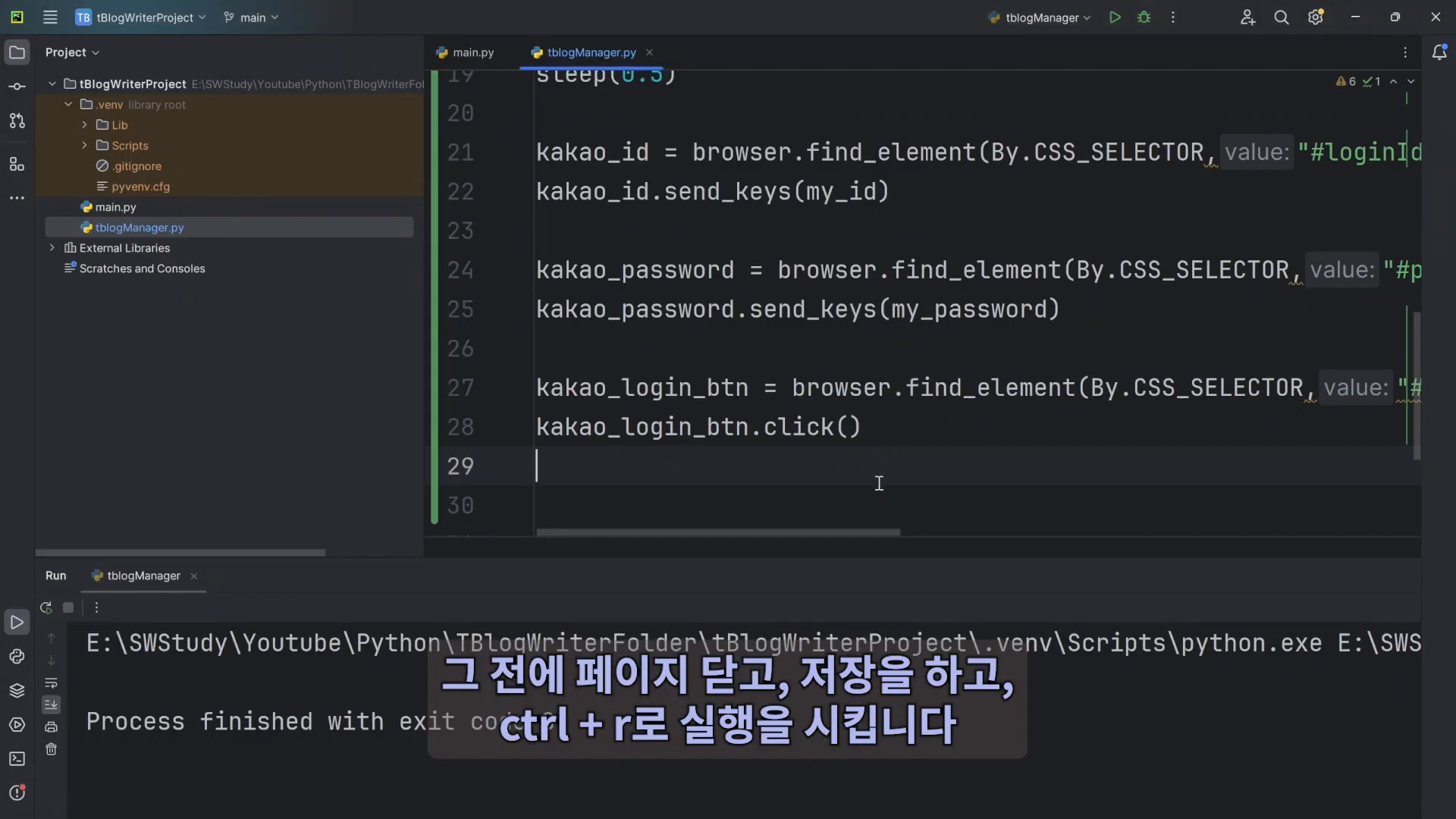
Task: Toggle soft-wrap in console
Action: (x=51, y=683)
